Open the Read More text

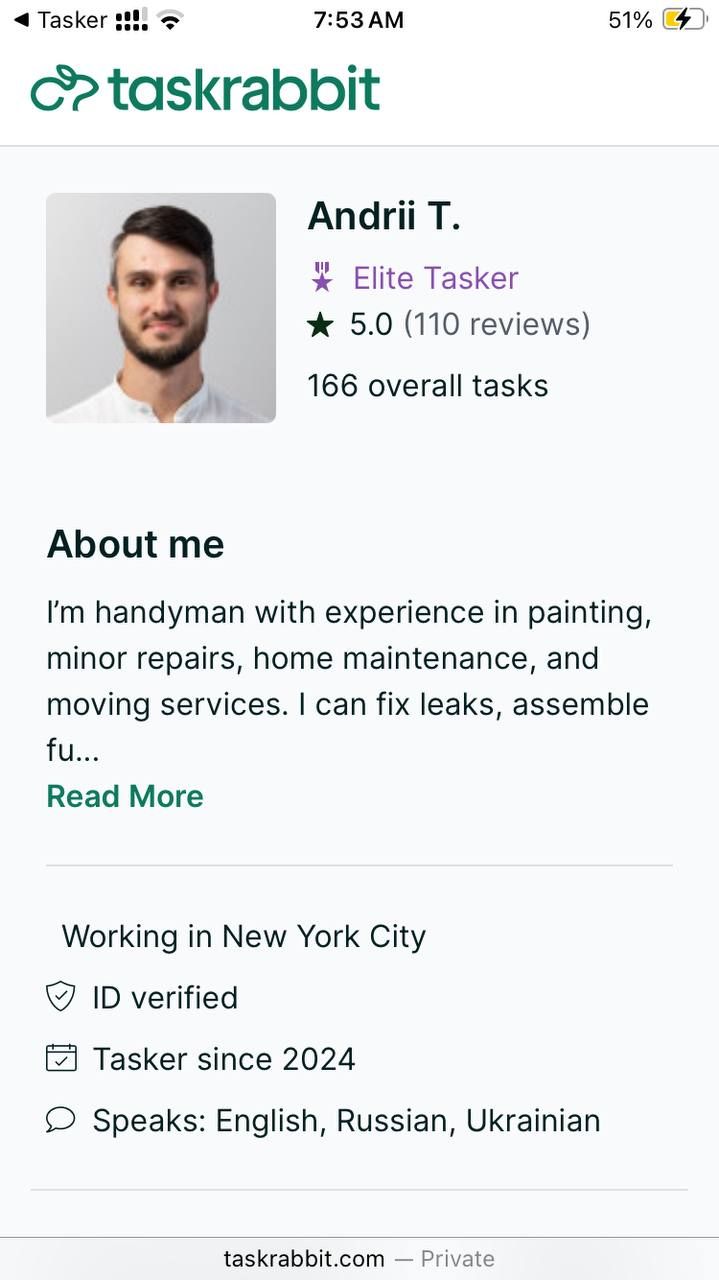124,796
